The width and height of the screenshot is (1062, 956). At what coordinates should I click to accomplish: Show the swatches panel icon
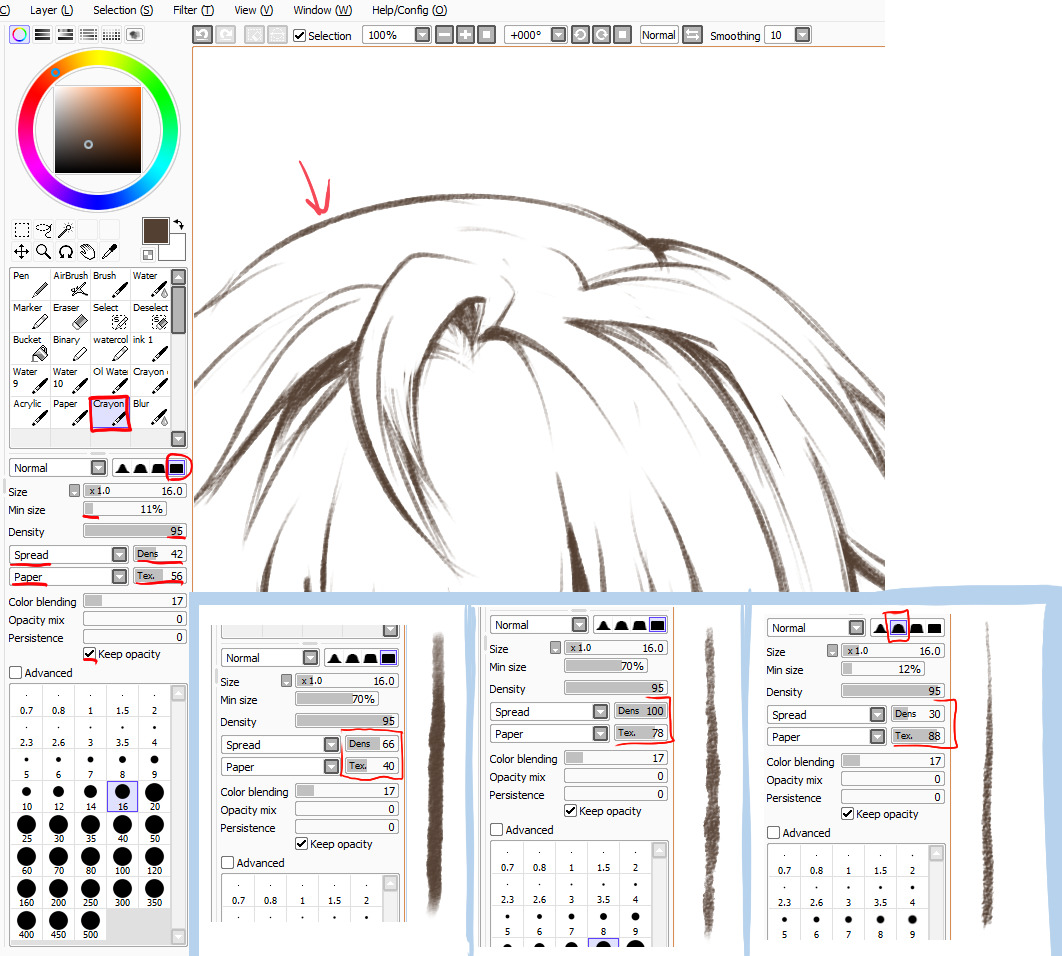tap(112, 35)
